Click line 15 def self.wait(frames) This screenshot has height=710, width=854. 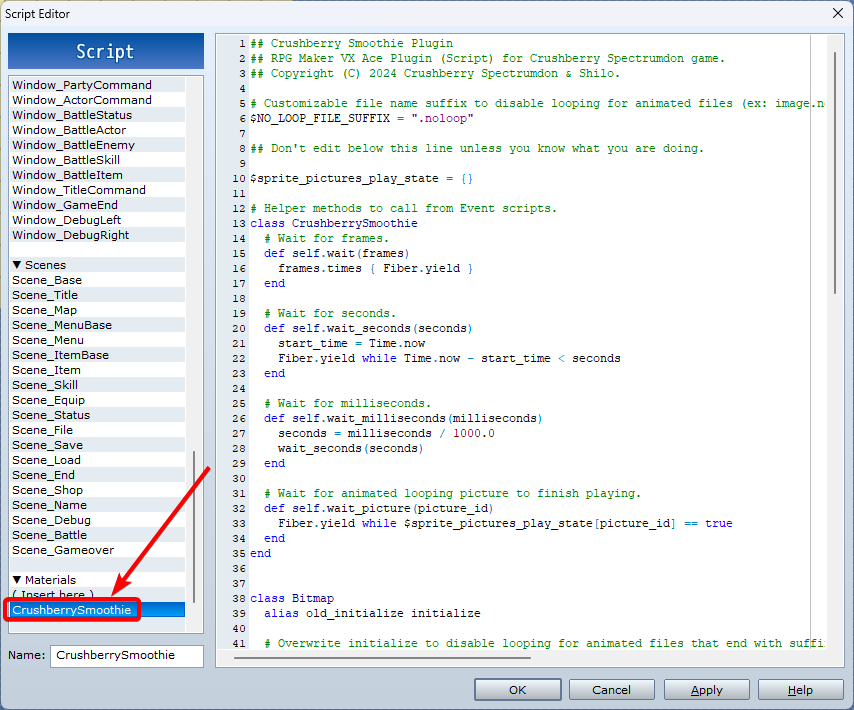coord(337,253)
